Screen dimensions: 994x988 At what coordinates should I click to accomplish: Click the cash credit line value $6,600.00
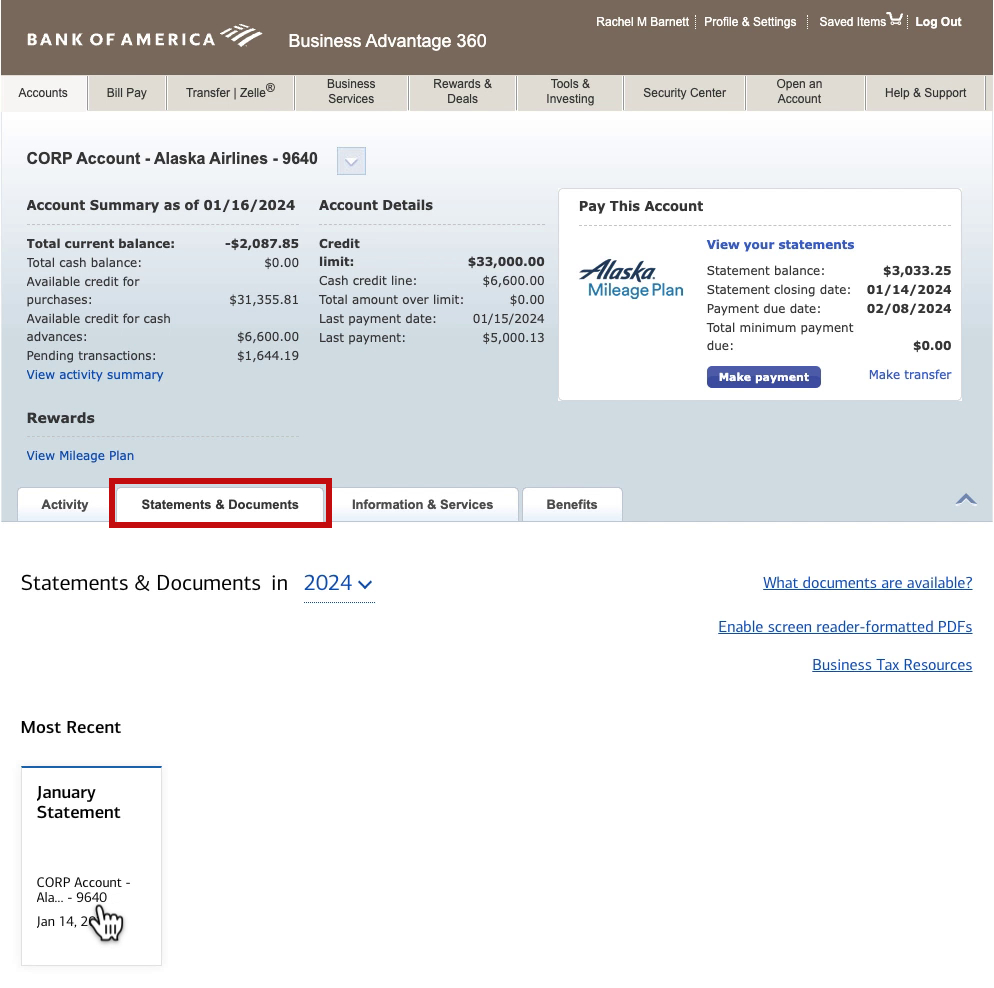coord(513,281)
